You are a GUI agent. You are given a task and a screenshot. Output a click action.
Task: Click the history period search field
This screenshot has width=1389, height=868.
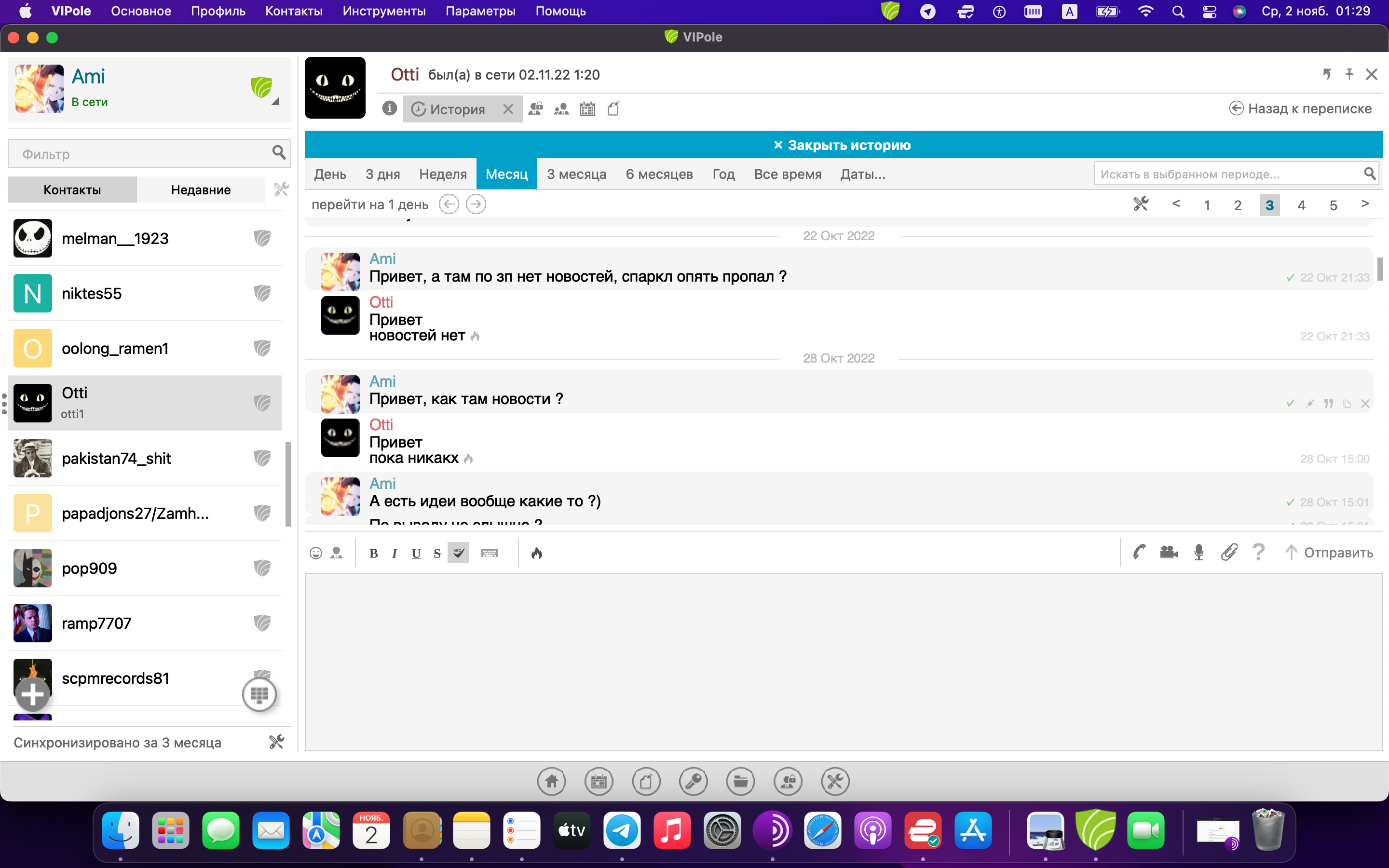(1228, 174)
